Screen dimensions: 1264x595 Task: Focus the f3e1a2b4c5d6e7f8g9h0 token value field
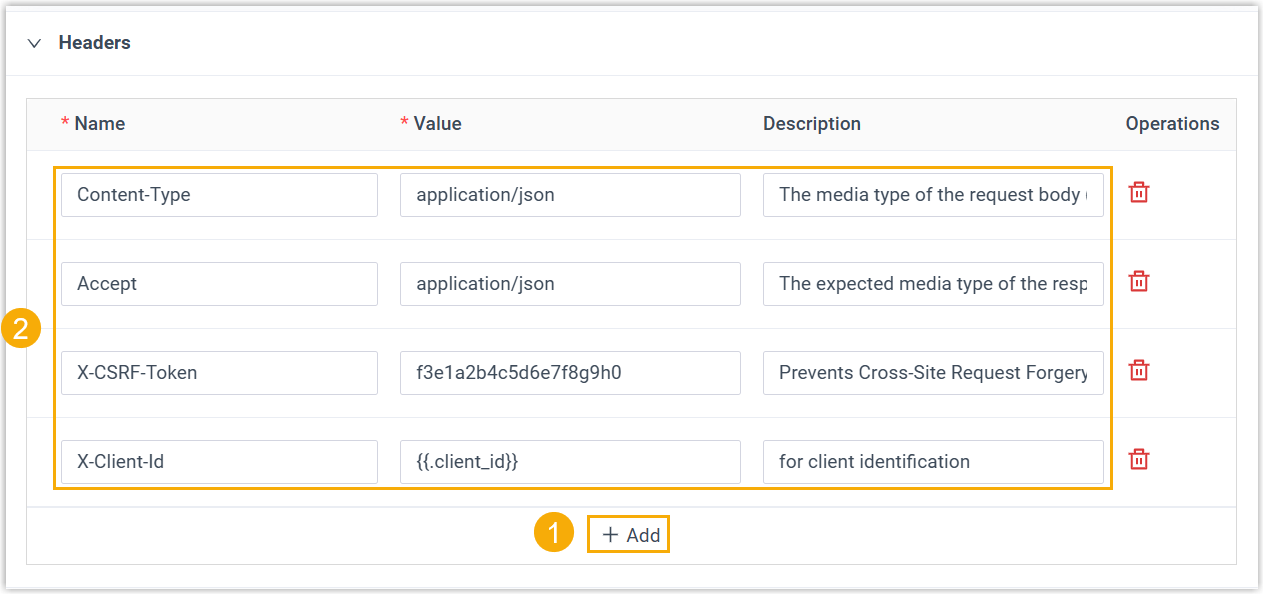pyautogui.click(x=570, y=373)
